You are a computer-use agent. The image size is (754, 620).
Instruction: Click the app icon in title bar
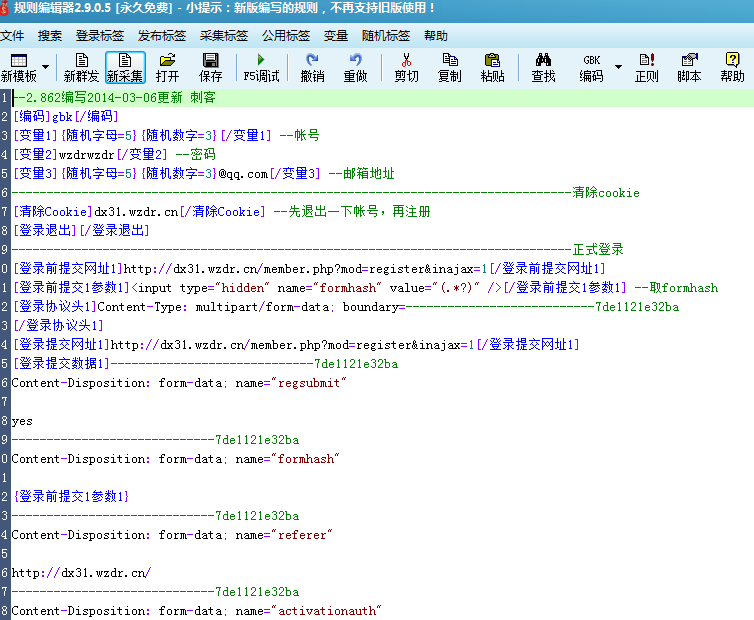(x=4, y=8)
